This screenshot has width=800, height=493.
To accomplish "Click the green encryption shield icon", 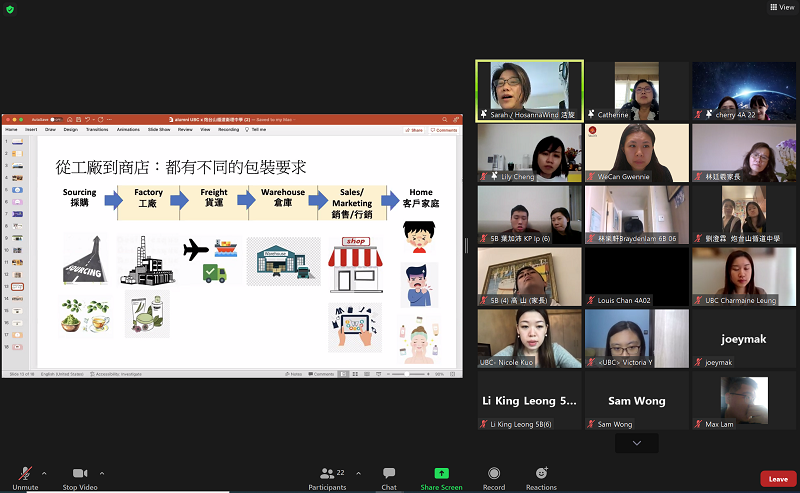I will click(10, 9).
